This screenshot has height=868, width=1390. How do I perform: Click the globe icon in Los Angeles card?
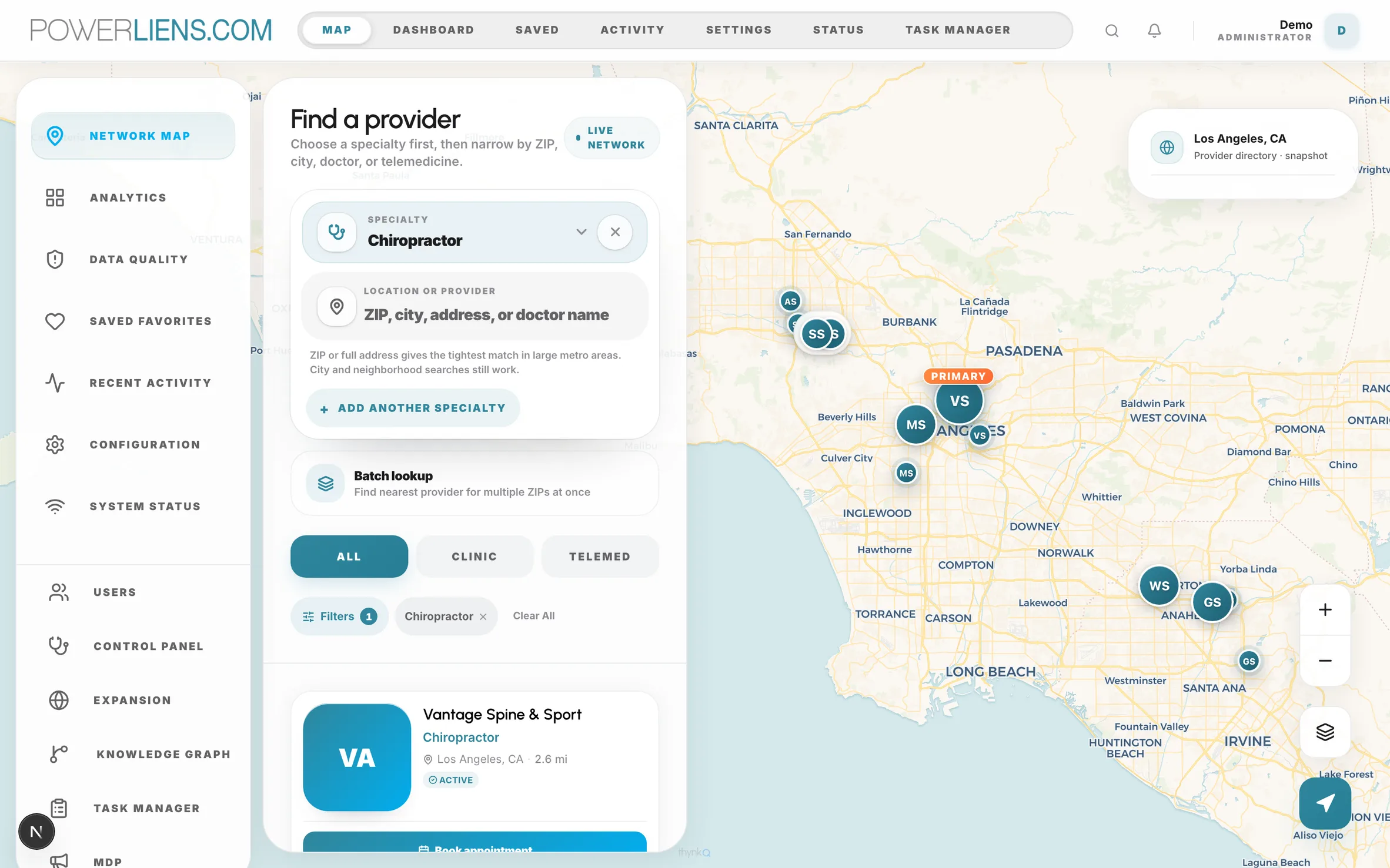1167,147
